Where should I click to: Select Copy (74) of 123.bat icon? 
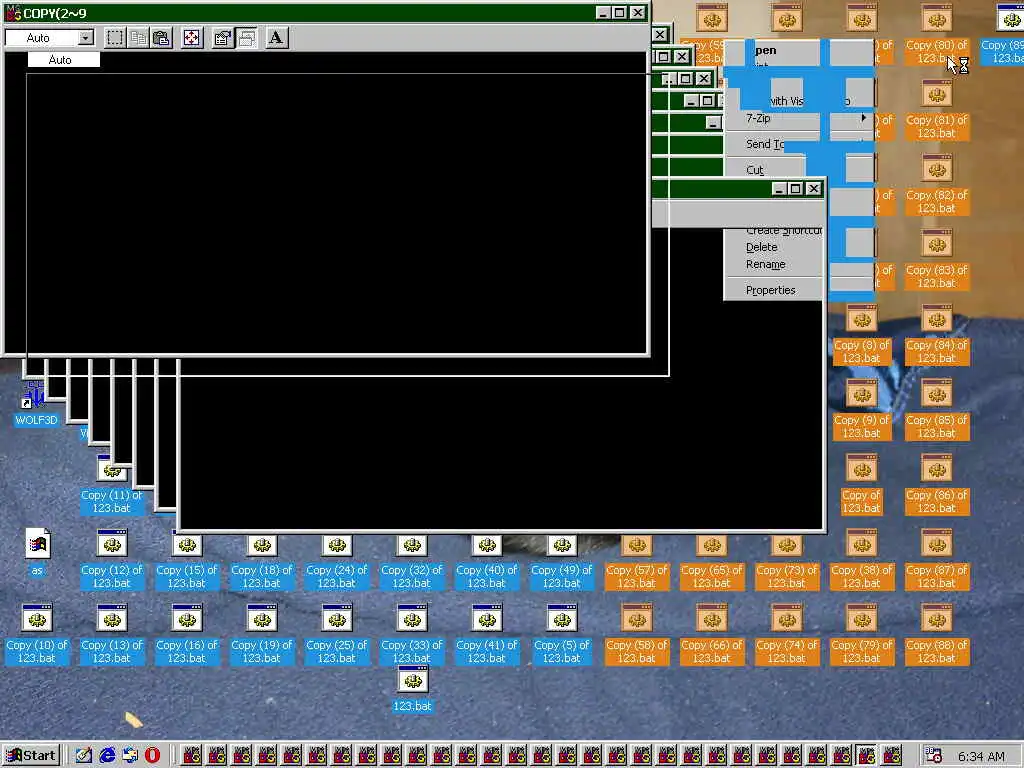(787, 635)
